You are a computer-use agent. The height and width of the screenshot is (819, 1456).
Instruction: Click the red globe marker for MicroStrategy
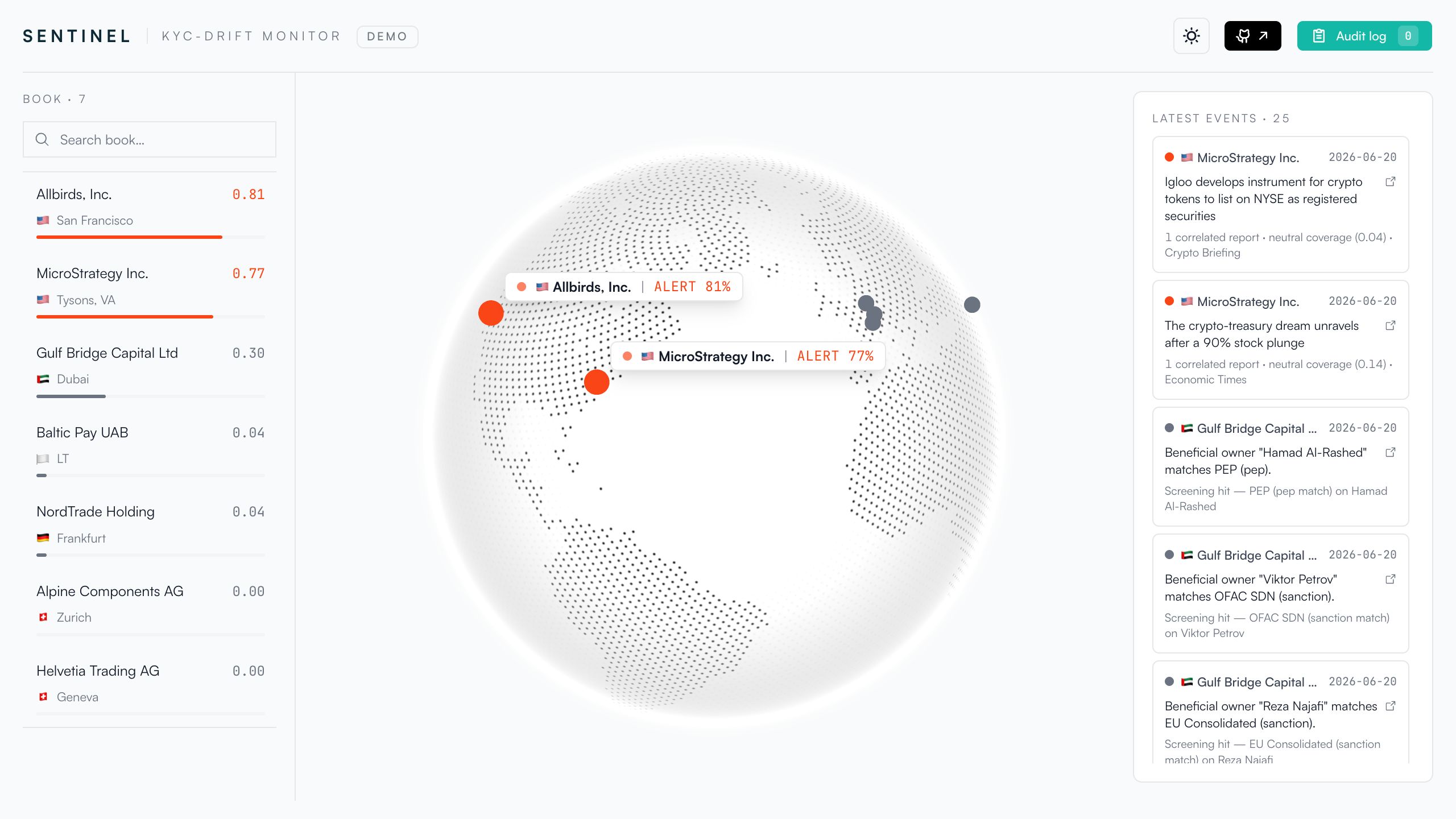[597, 382]
